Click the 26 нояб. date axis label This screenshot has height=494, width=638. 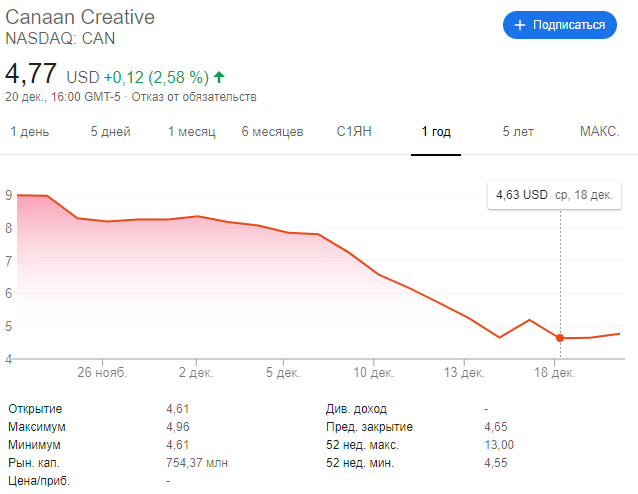102,373
